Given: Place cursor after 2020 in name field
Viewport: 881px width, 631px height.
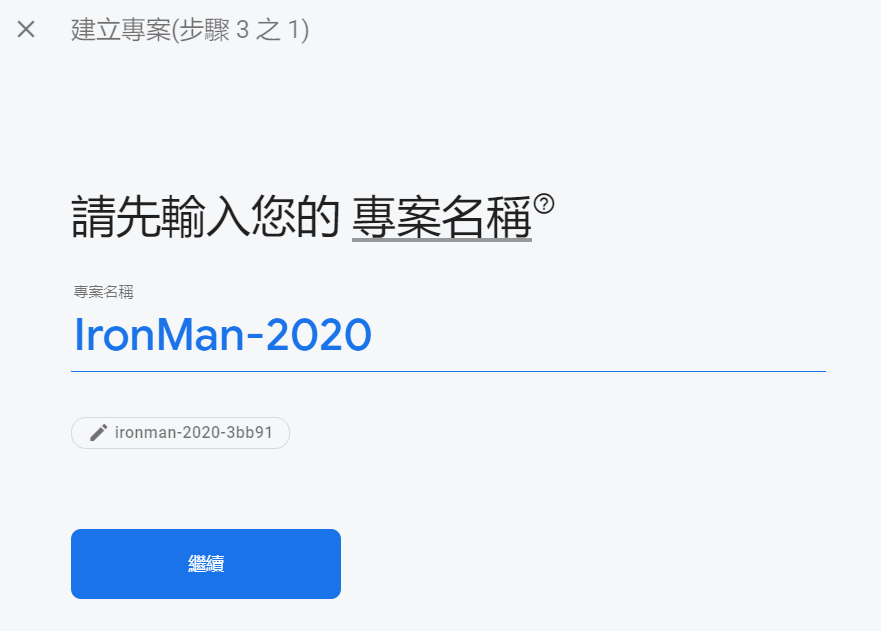Looking at the screenshot, I should [x=374, y=335].
